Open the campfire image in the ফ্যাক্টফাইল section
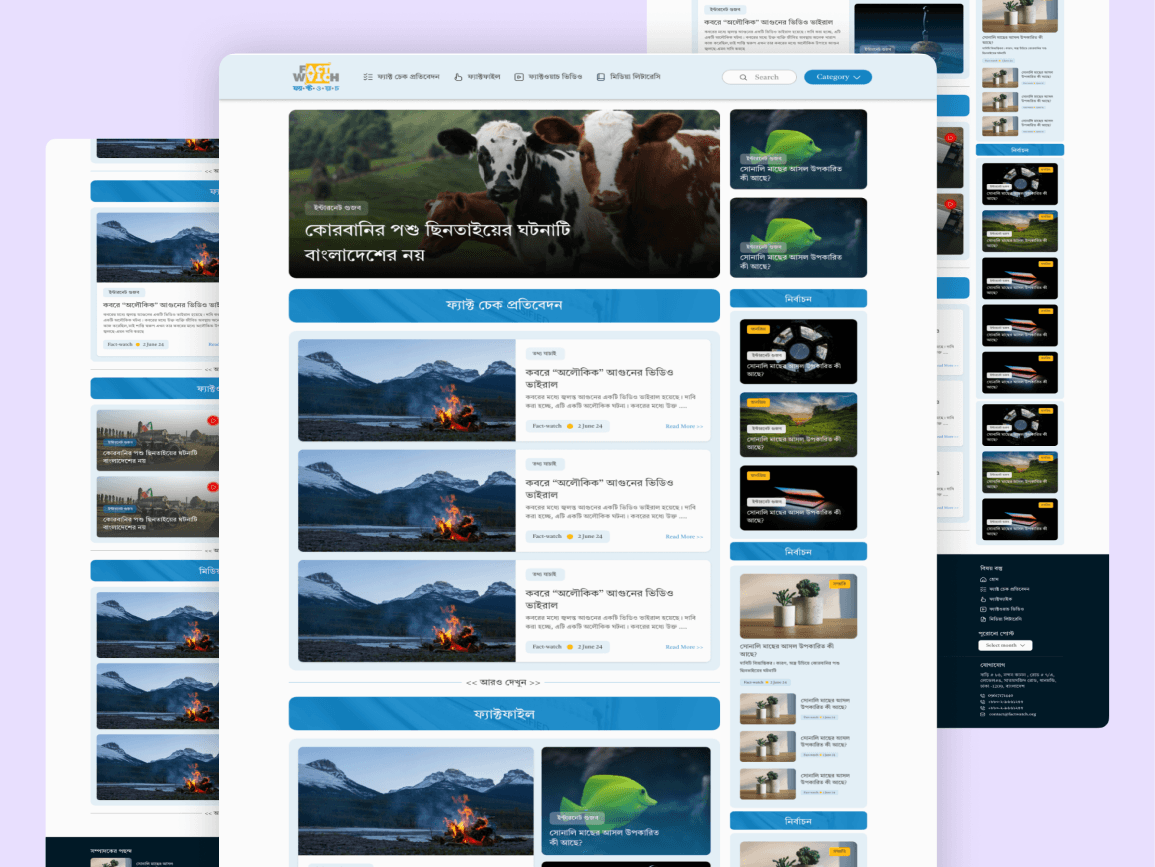Viewport: 1155px width, 867px height. pyautogui.click(x=415, y=801)
